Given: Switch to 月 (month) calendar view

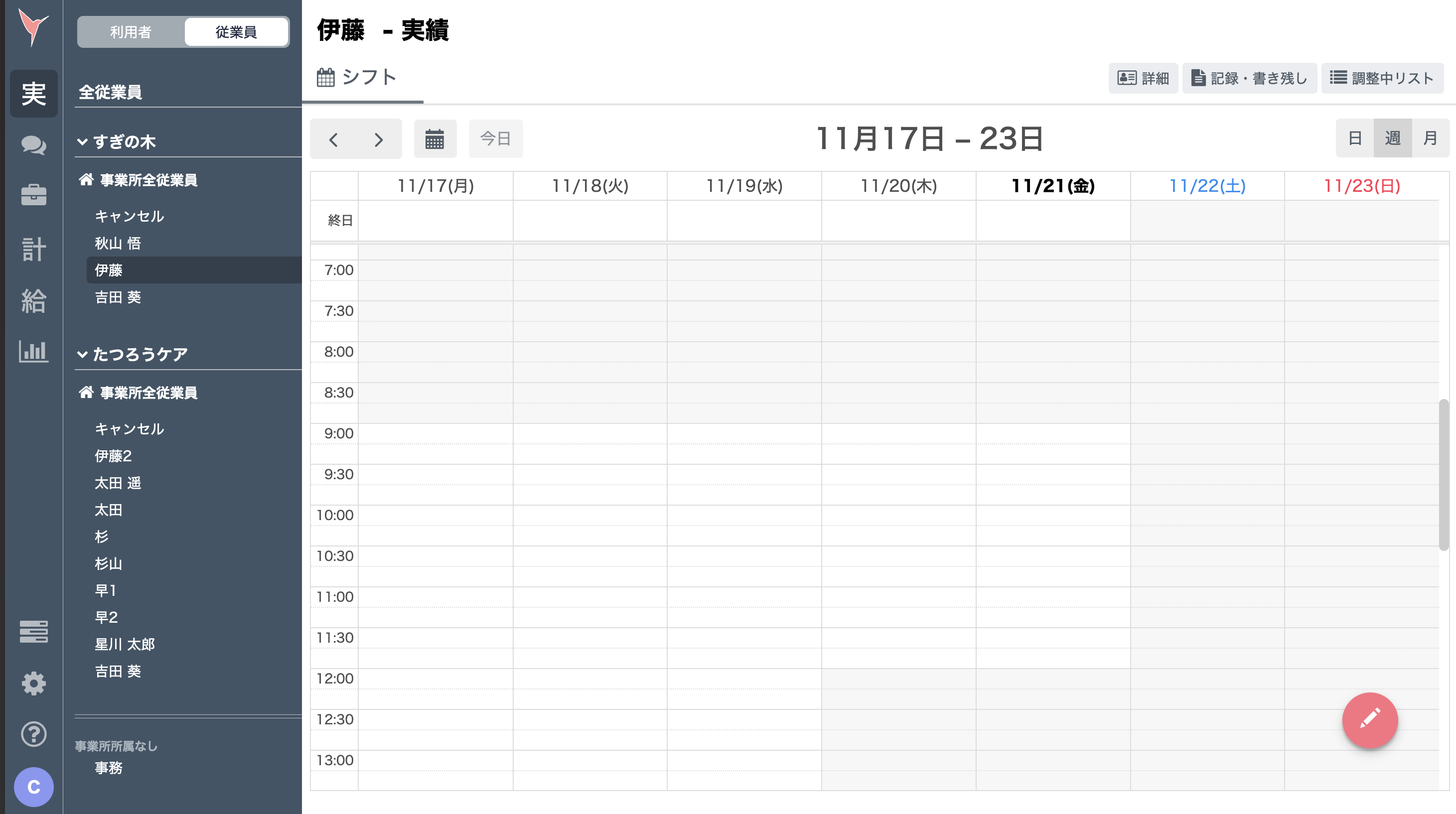Looking at the screenshot, I should coord(1431,137).
